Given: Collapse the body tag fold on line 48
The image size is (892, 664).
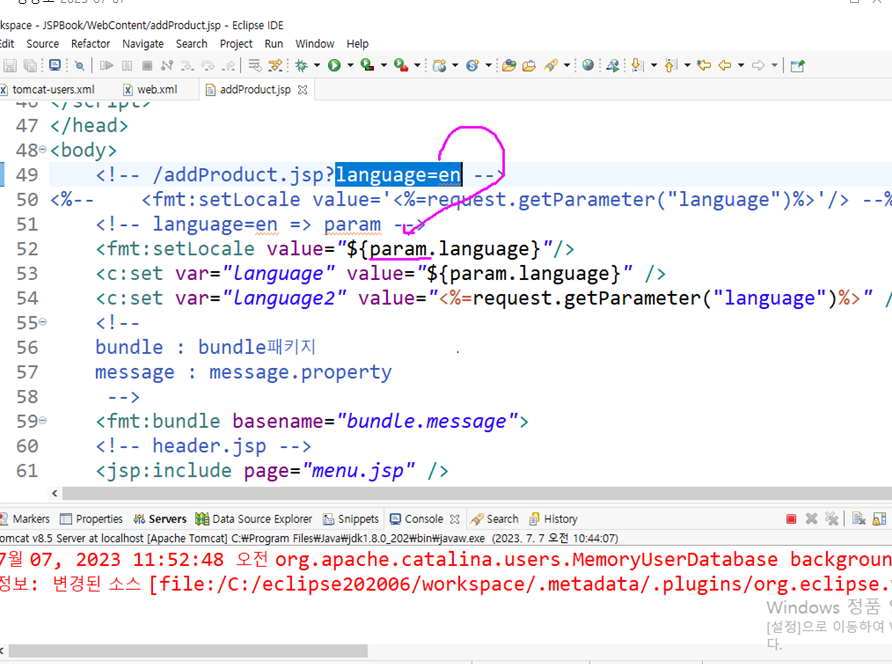Looking at the screenshot, I should pyautogui.click(x=43, y=150).
